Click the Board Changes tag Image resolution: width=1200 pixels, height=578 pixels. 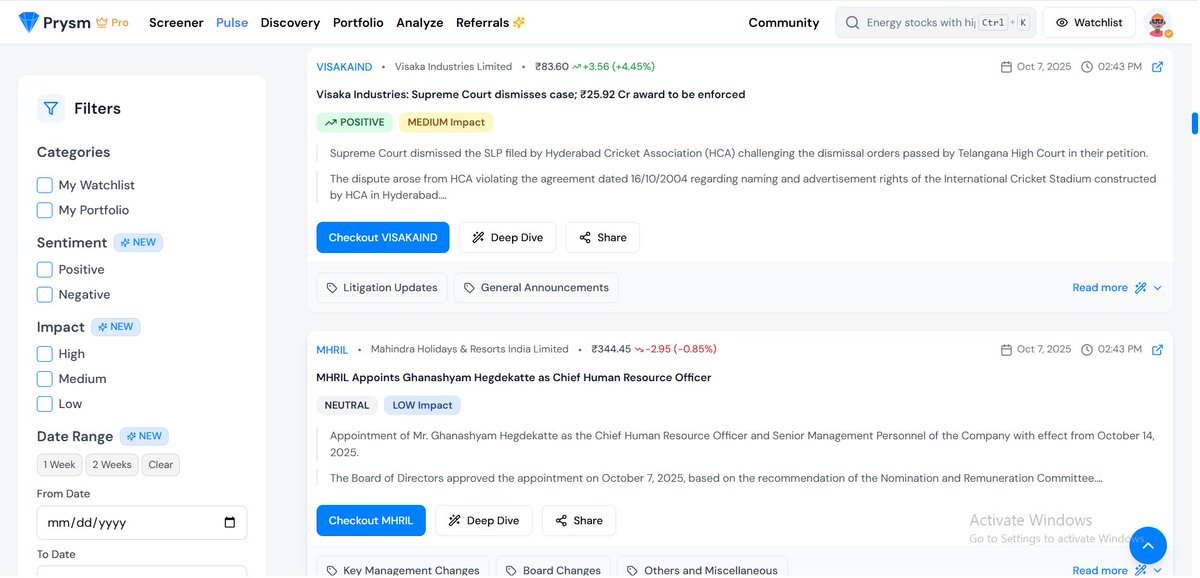[x=553, y=569]
